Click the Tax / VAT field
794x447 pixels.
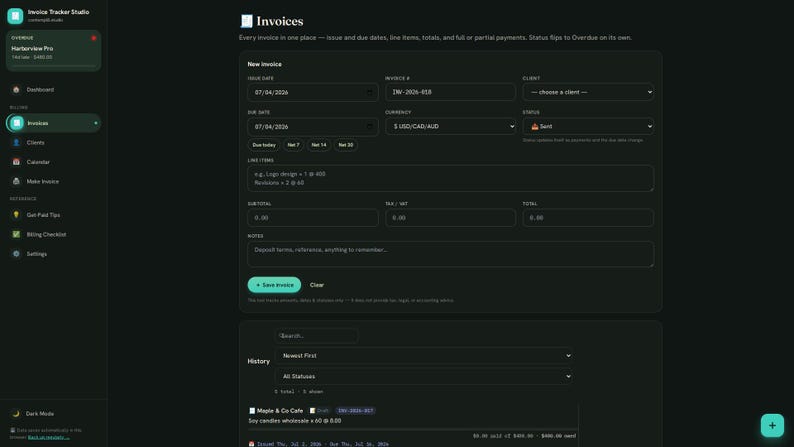(x=450, y=218)
